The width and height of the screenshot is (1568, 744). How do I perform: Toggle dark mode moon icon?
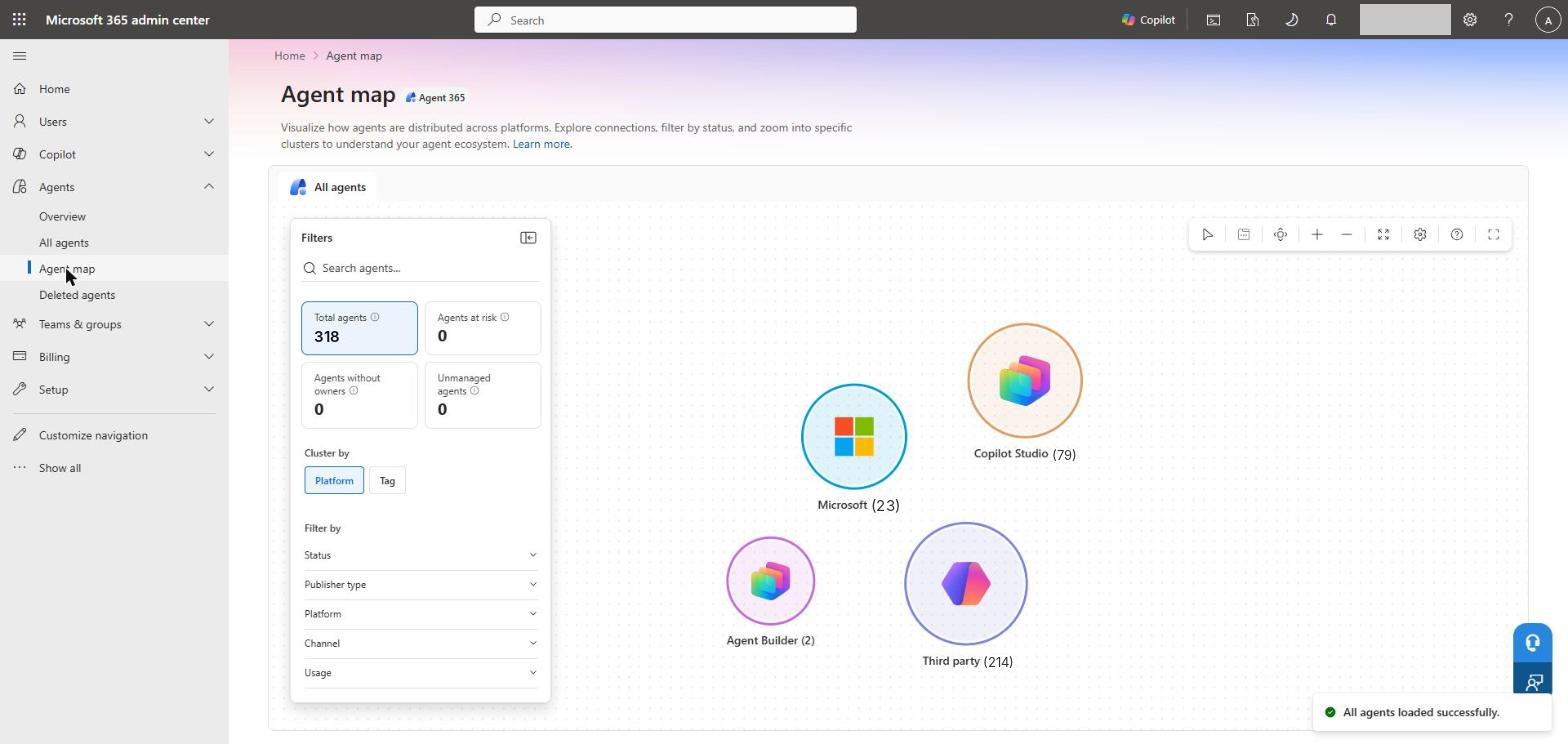(x=1291, y=19)
